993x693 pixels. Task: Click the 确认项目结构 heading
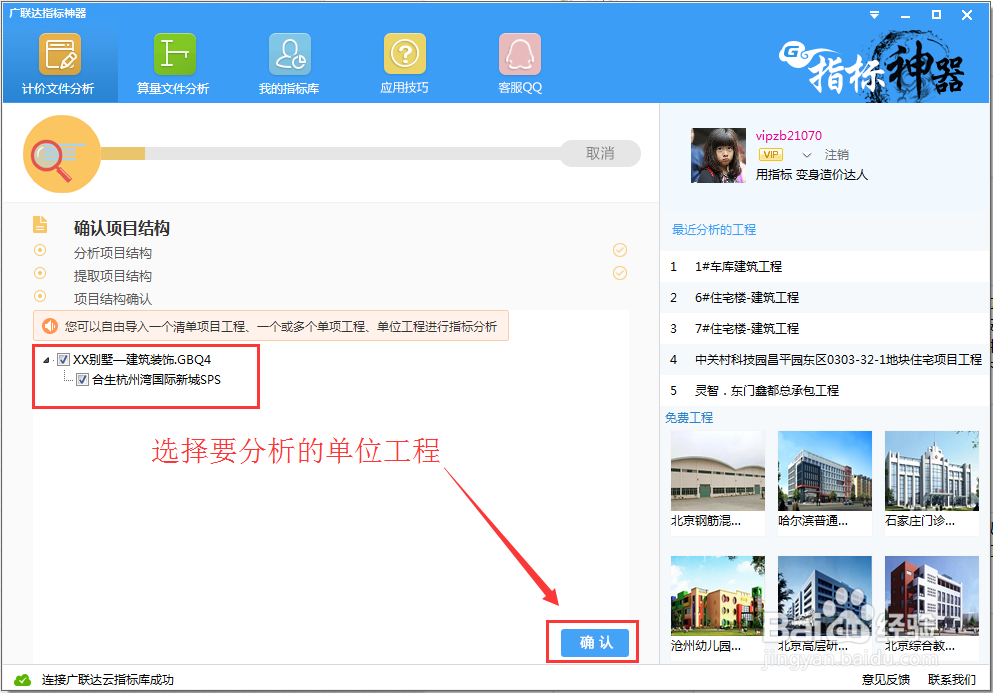click(122, 228)
